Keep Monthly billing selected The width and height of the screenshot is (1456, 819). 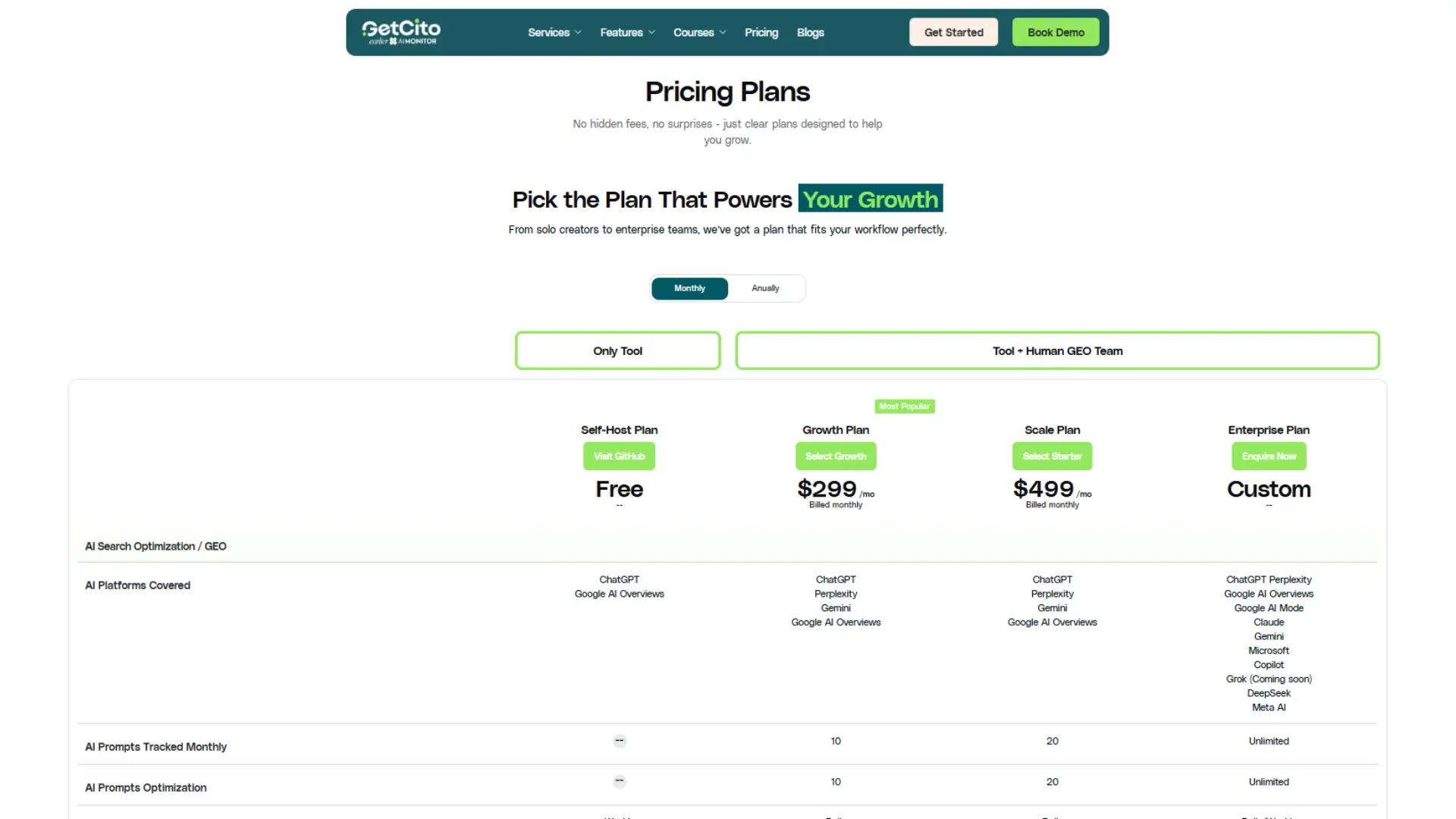[x=689, y=288]
